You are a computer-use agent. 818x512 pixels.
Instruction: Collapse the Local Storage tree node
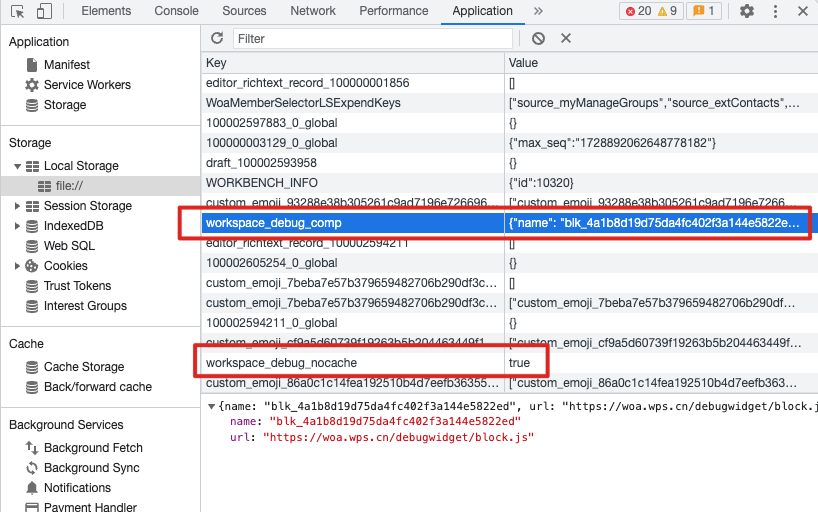17,166
